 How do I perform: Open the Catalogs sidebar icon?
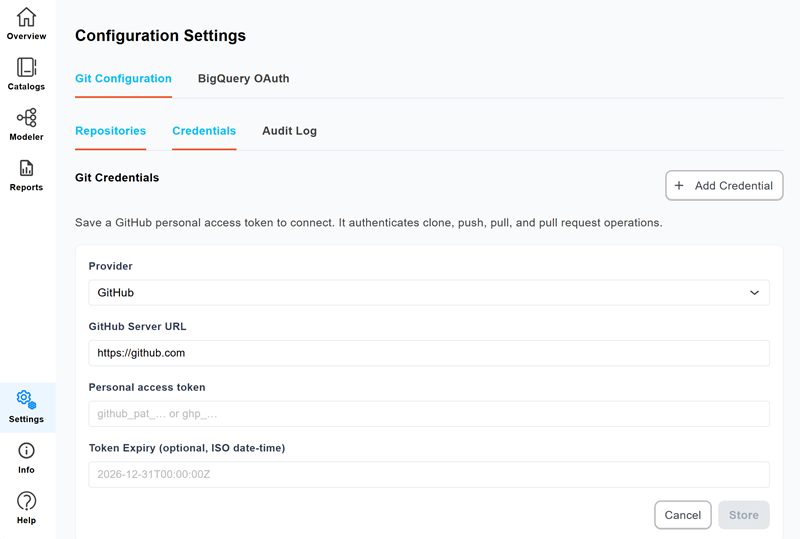(x=27, y=67)
